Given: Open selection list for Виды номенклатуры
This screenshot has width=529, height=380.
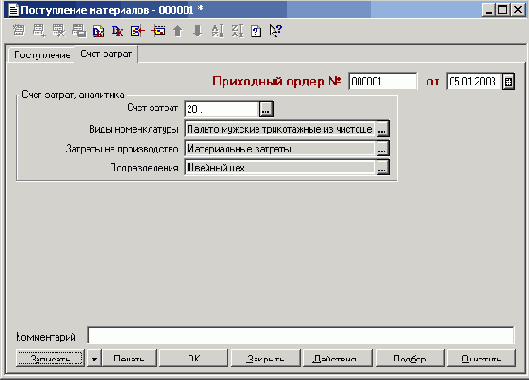Looking at the screenshot, I should [x=382, y=129].
